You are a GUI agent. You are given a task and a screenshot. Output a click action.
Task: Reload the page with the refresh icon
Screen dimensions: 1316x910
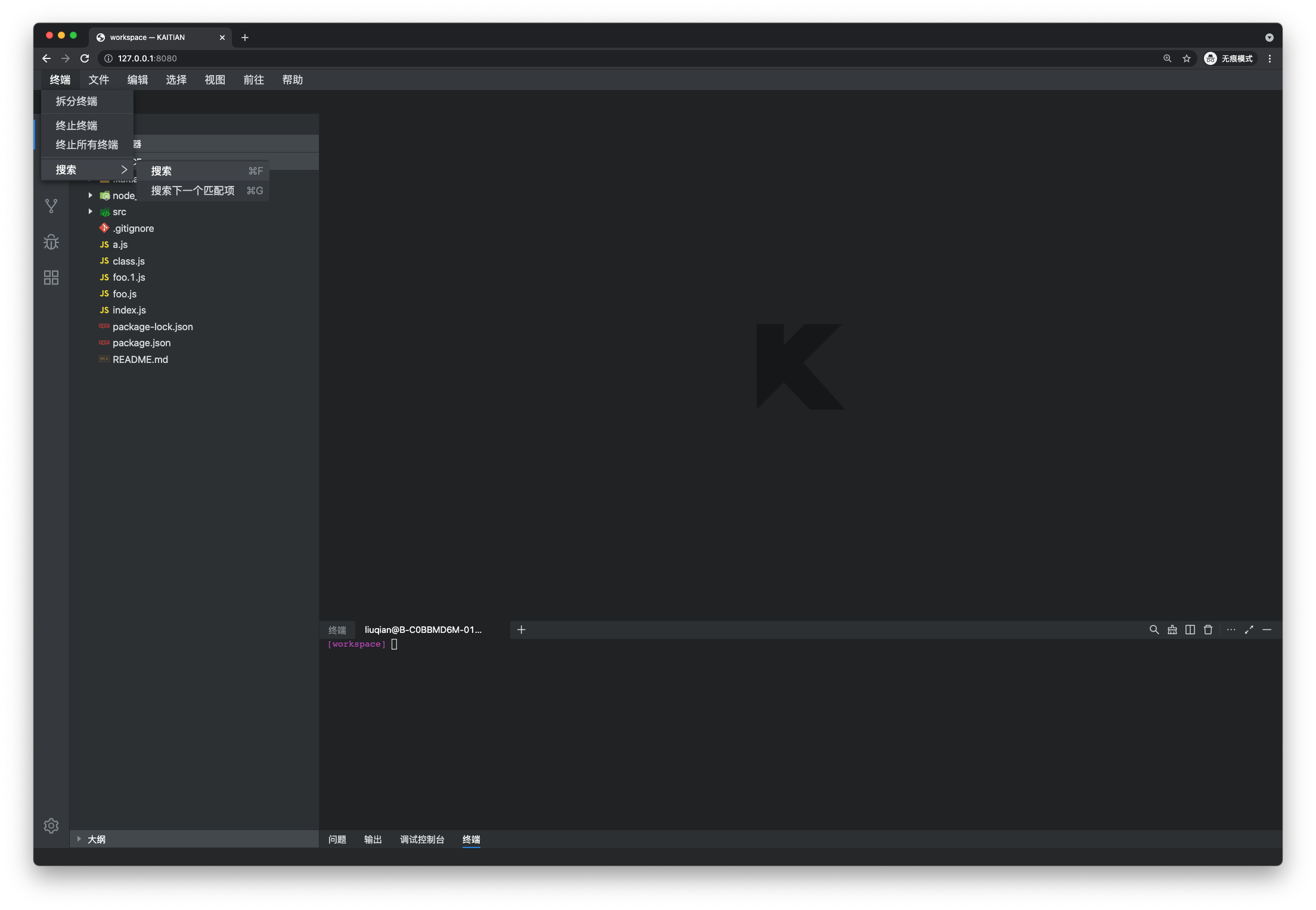(x=85, y=58)
